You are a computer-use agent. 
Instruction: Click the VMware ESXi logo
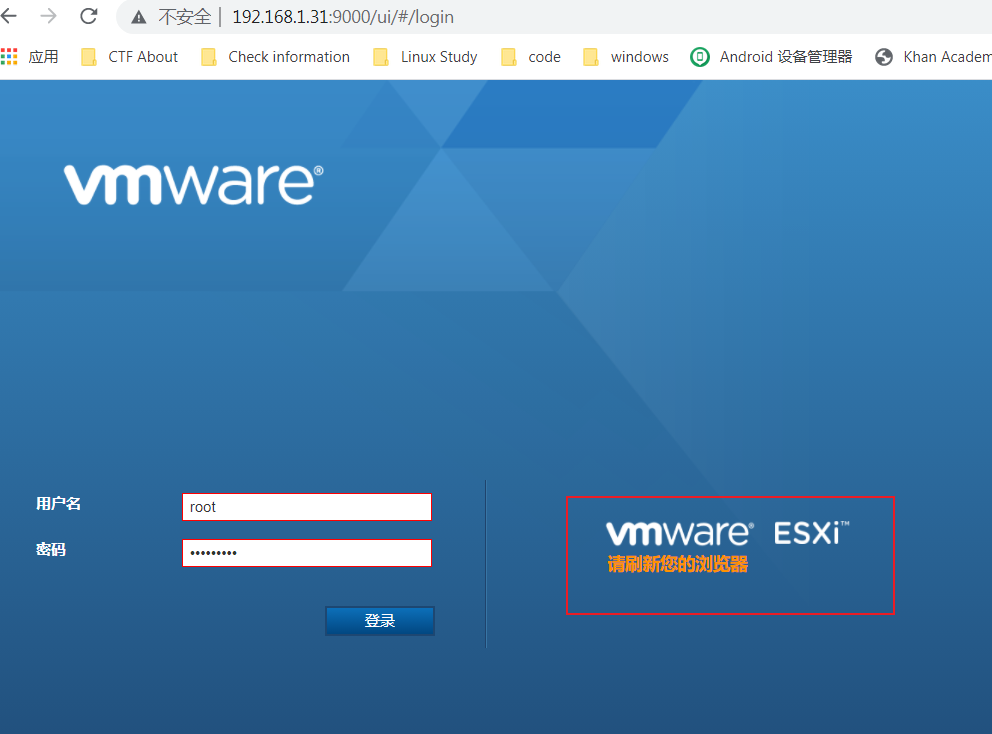click(728, 533)
